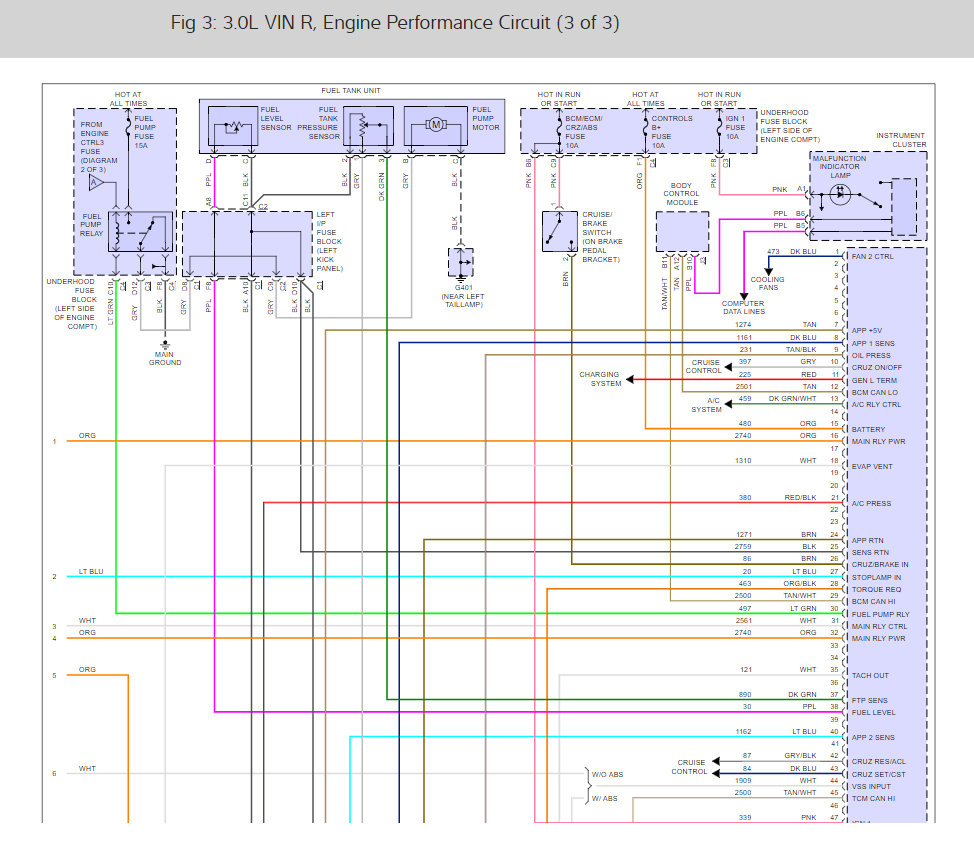This screenshot has width=974, height=846.
Task: Click the APP 2 SENS pin label
Action: click(873, 737)
